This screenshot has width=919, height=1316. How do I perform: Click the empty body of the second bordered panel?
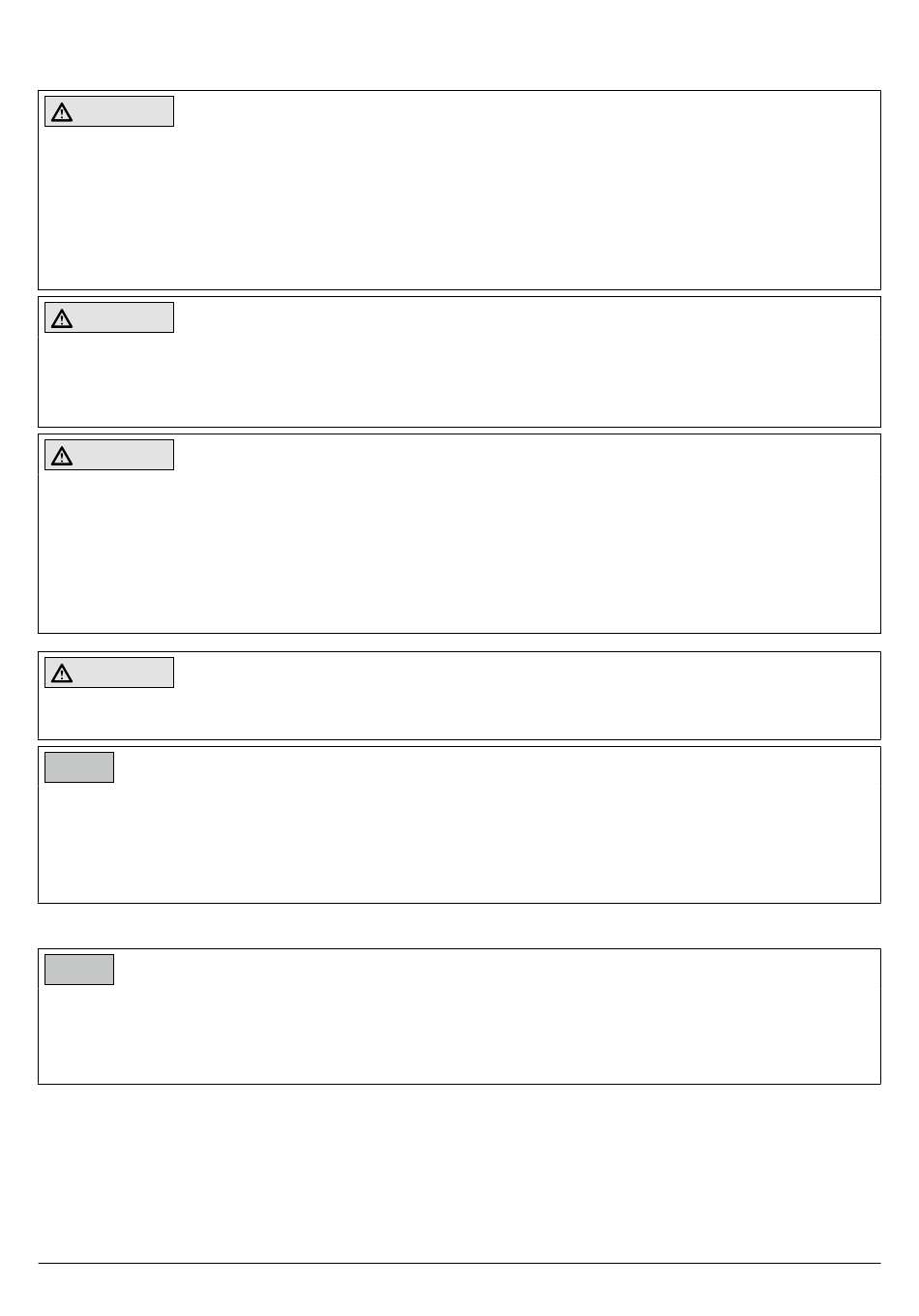459,379
